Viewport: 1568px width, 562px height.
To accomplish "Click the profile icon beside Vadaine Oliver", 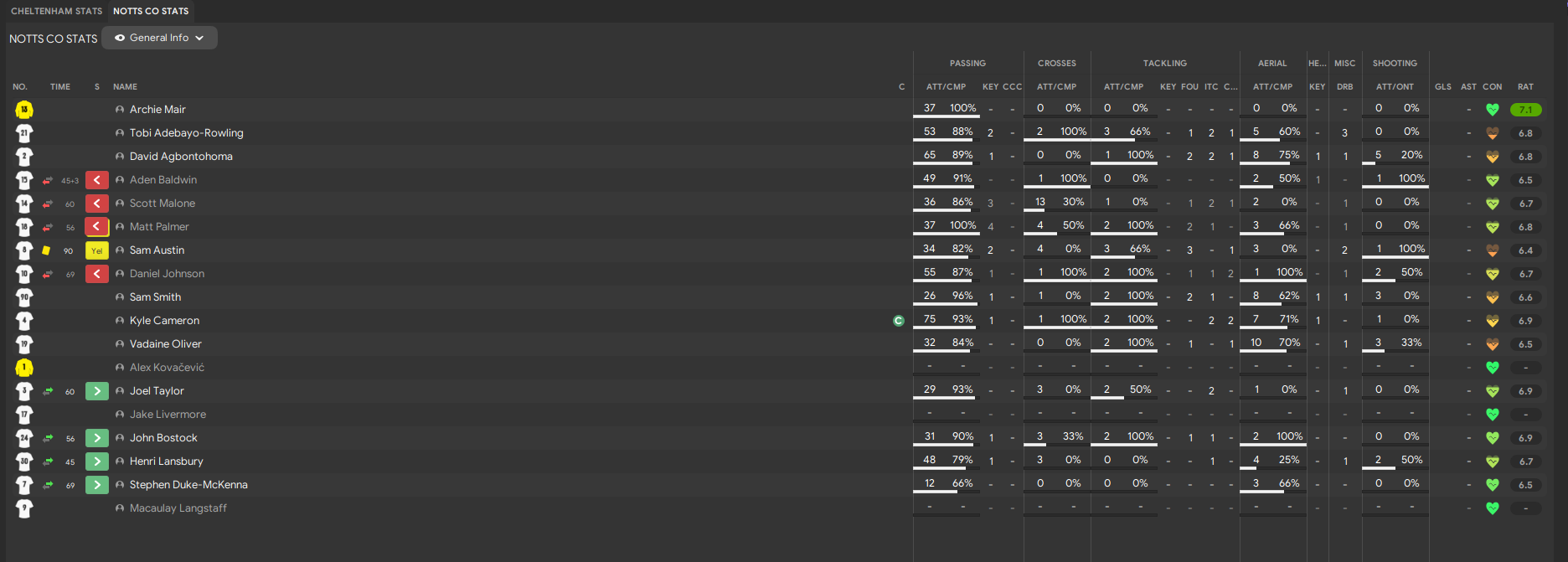I will coord(120,344).
